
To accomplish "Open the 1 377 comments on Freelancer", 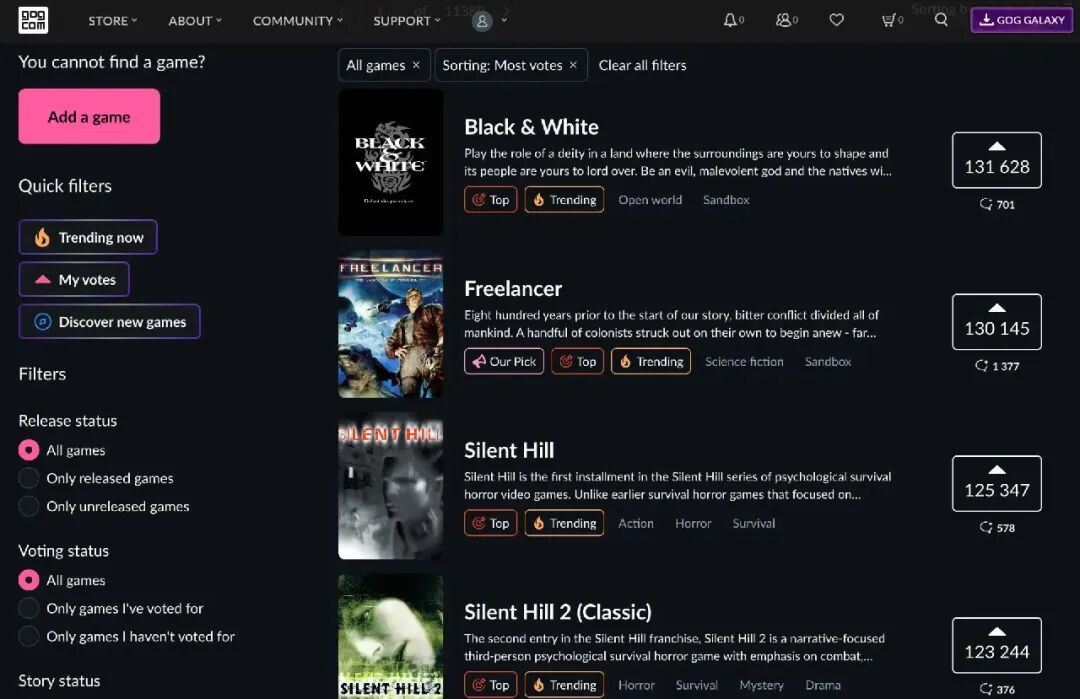I will tap(997, 366).
